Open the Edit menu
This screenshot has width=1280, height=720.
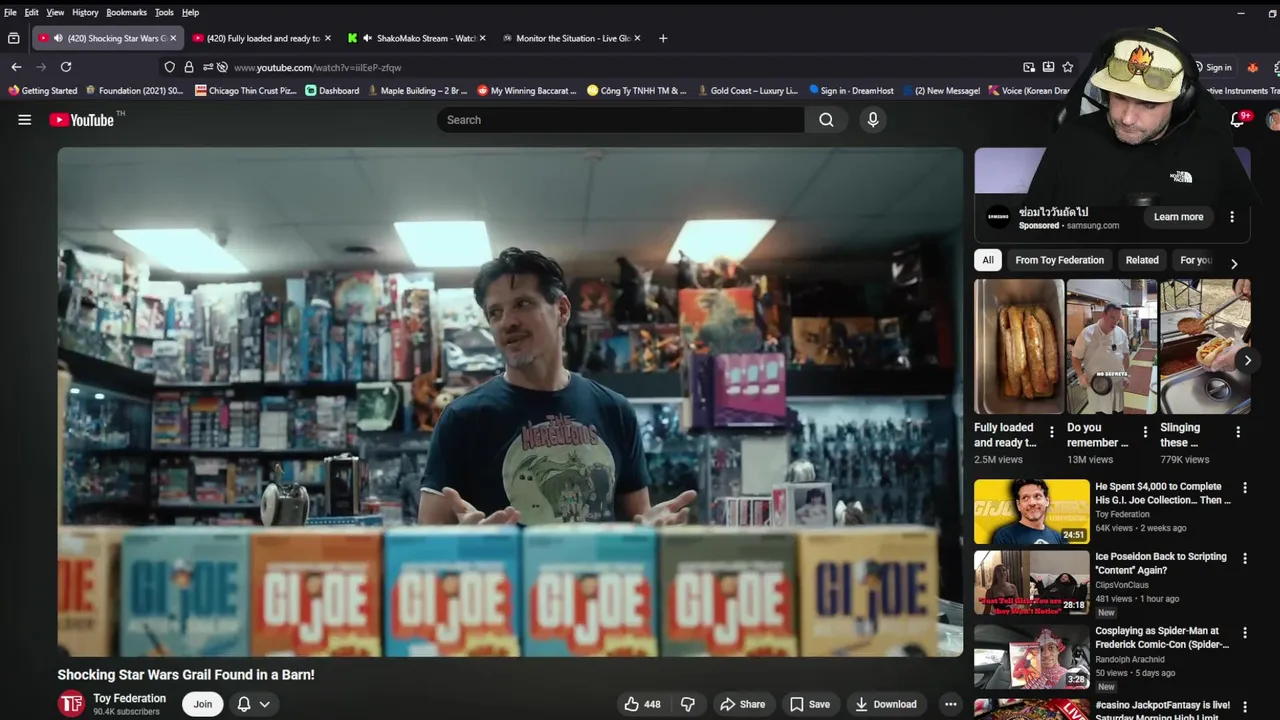coord(32,12)
